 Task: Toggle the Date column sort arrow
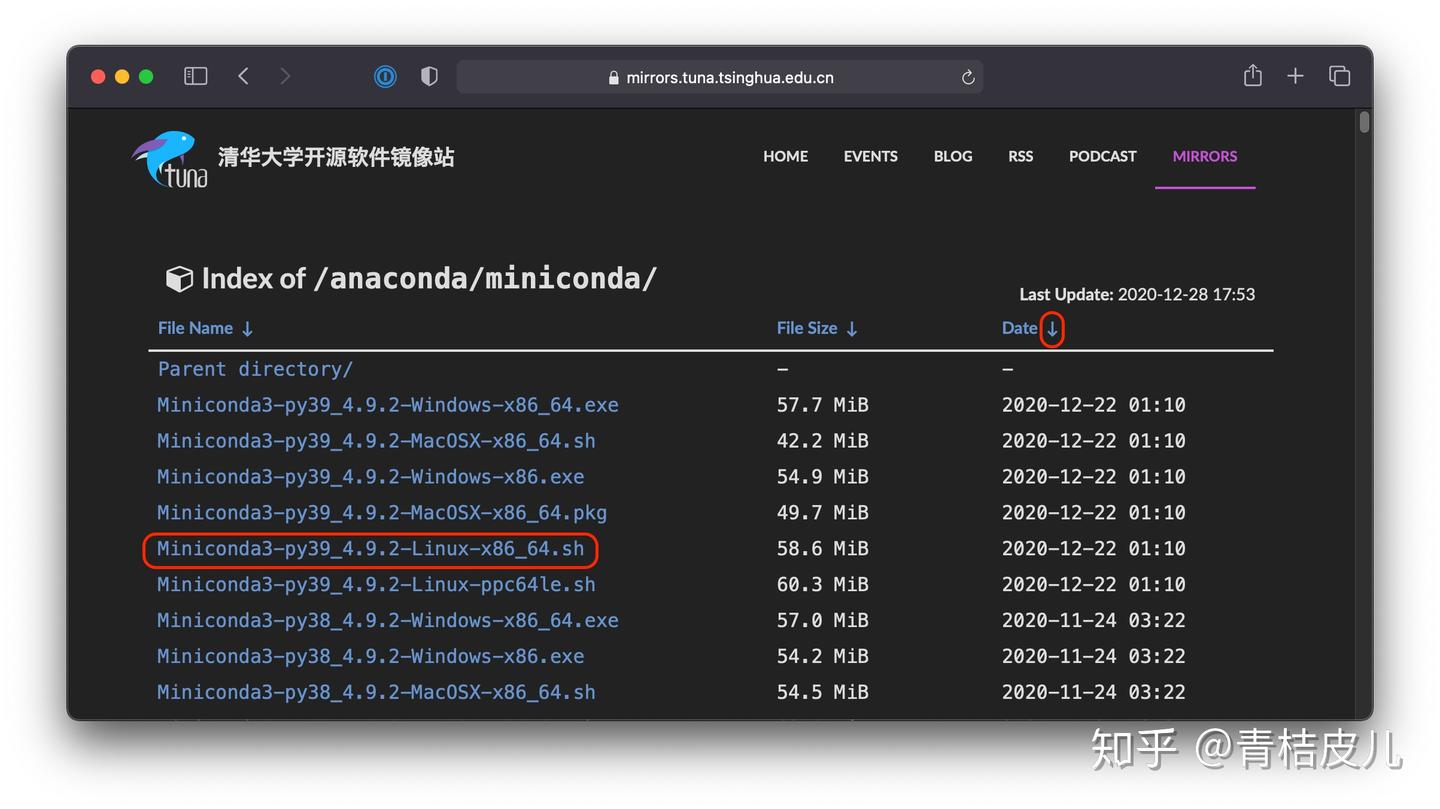pyautogui.click(x=1053, y=328)
